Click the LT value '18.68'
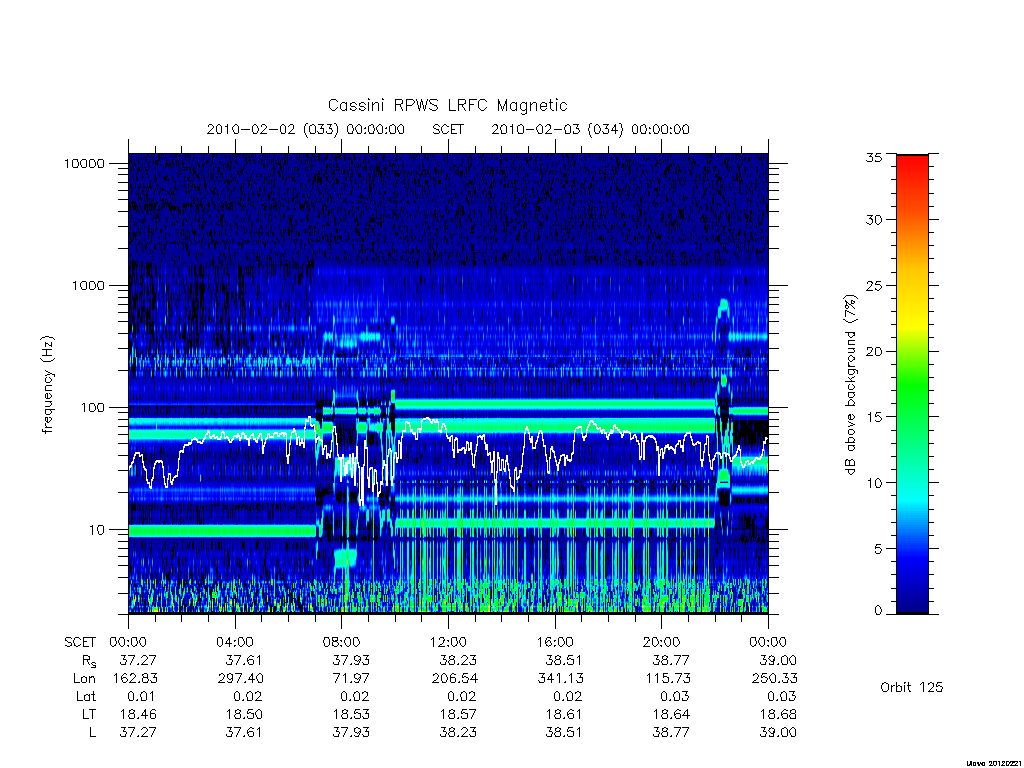The image size is (1024, 768). click(x=778, y=714)
